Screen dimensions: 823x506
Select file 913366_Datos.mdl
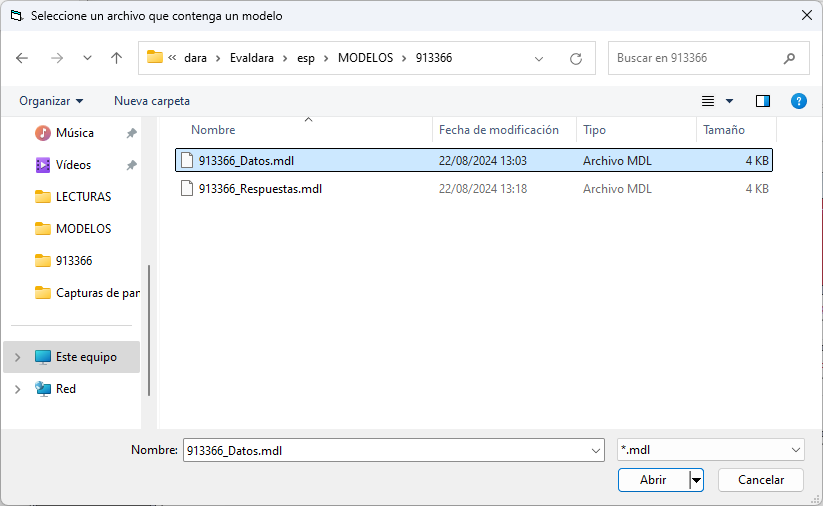tap(474, 161)
